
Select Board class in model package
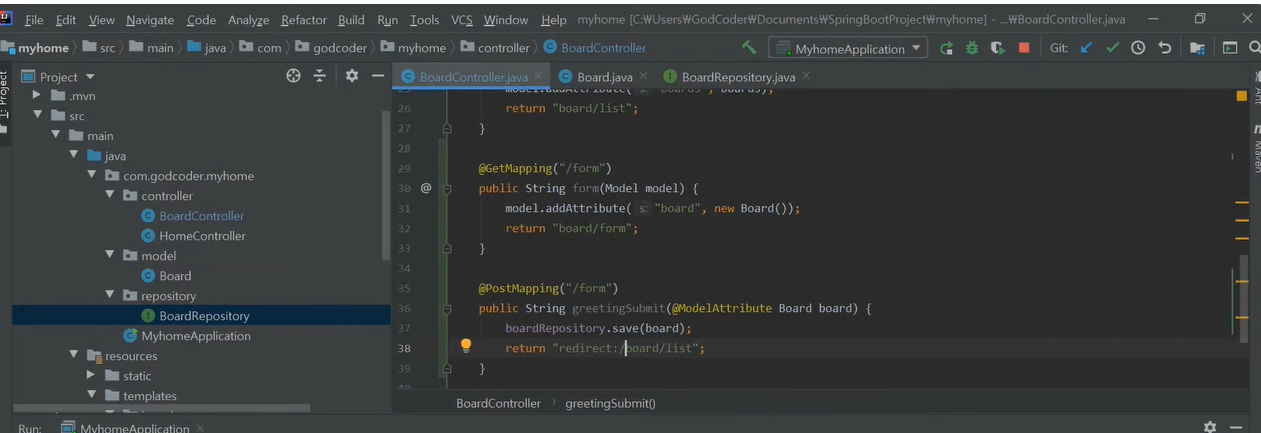point(175,276)
